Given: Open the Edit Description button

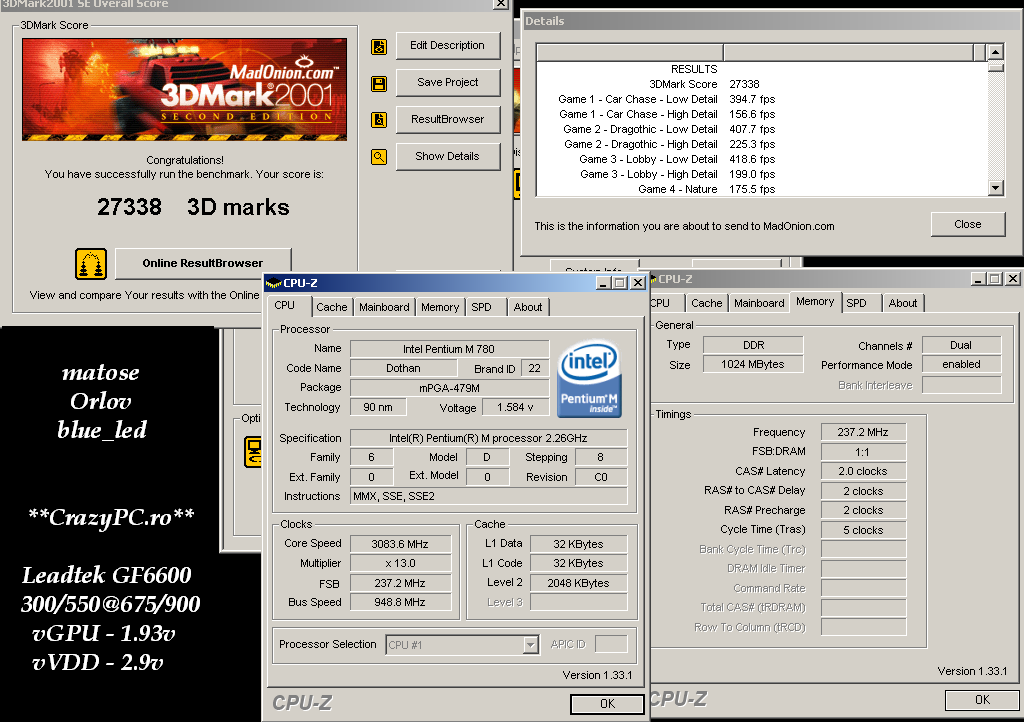Looking at the screenshot, I should click(448, 46).
